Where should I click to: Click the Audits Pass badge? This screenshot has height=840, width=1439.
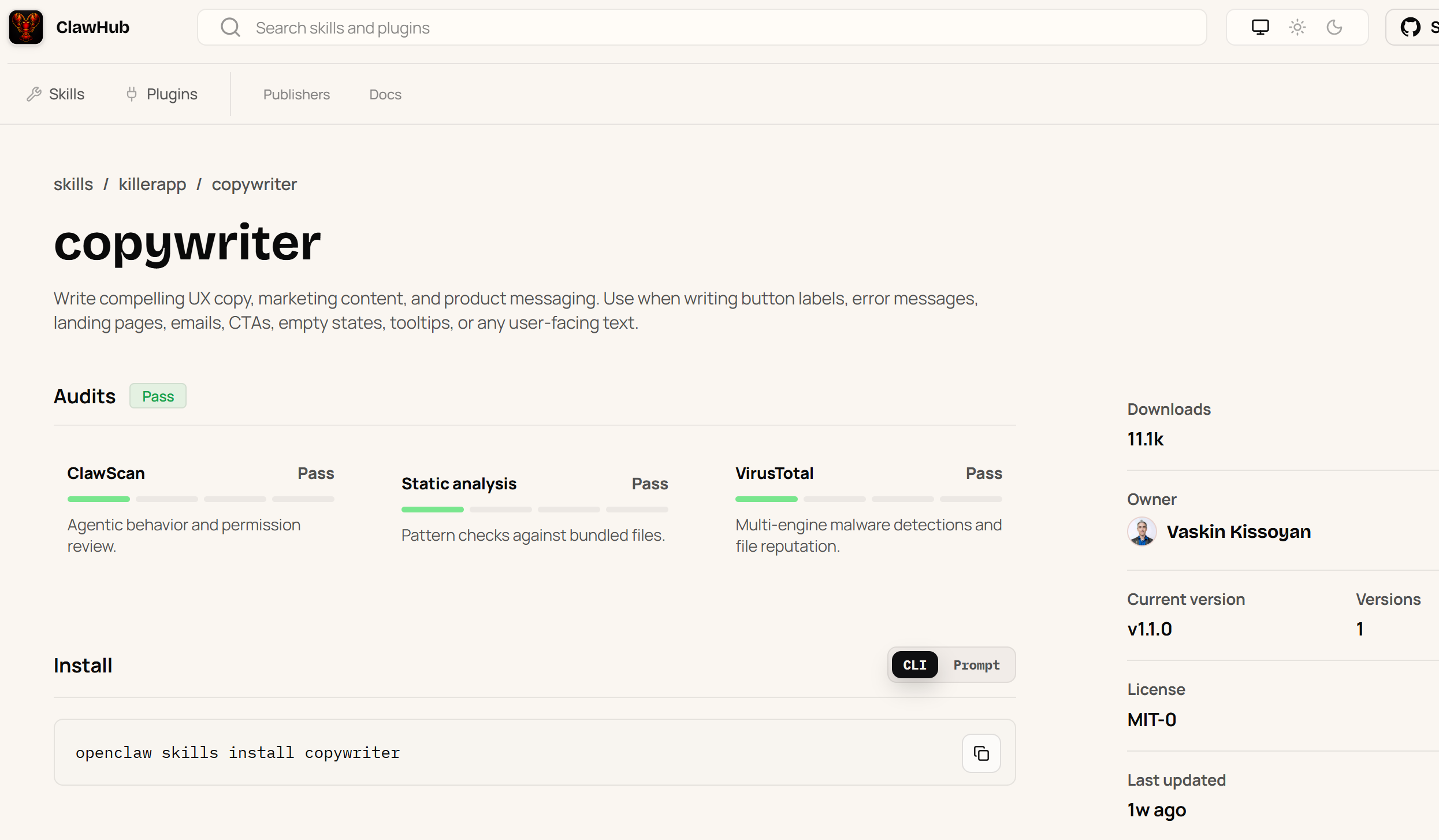pos(158,396)
